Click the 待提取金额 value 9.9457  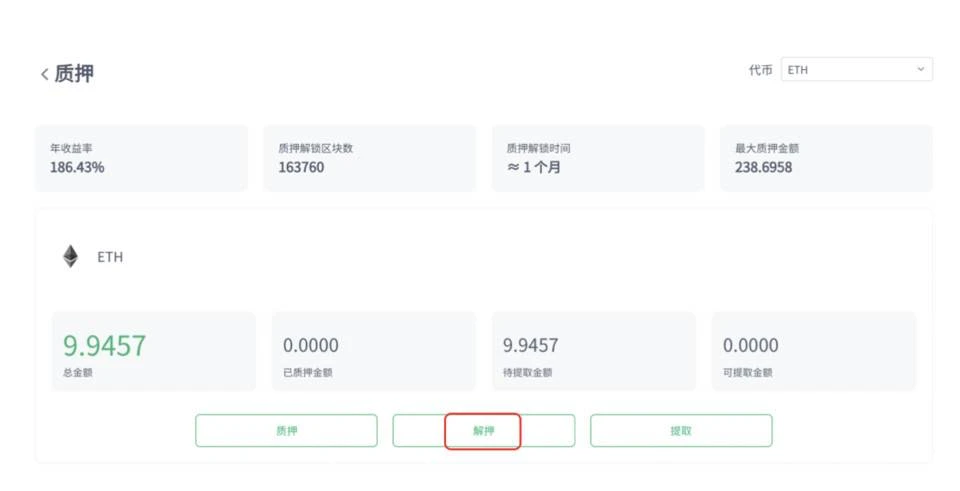coord(530,345)
